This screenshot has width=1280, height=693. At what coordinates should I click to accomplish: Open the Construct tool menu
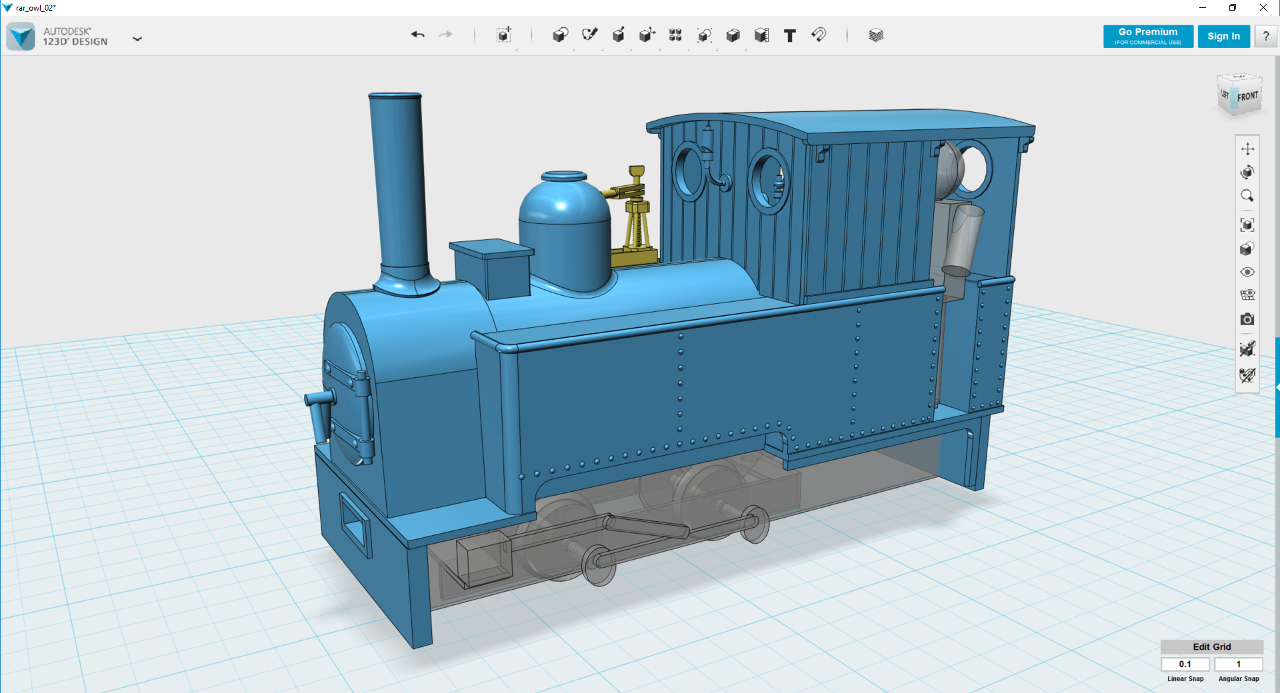pyautogui.click(x=618, y=35)
